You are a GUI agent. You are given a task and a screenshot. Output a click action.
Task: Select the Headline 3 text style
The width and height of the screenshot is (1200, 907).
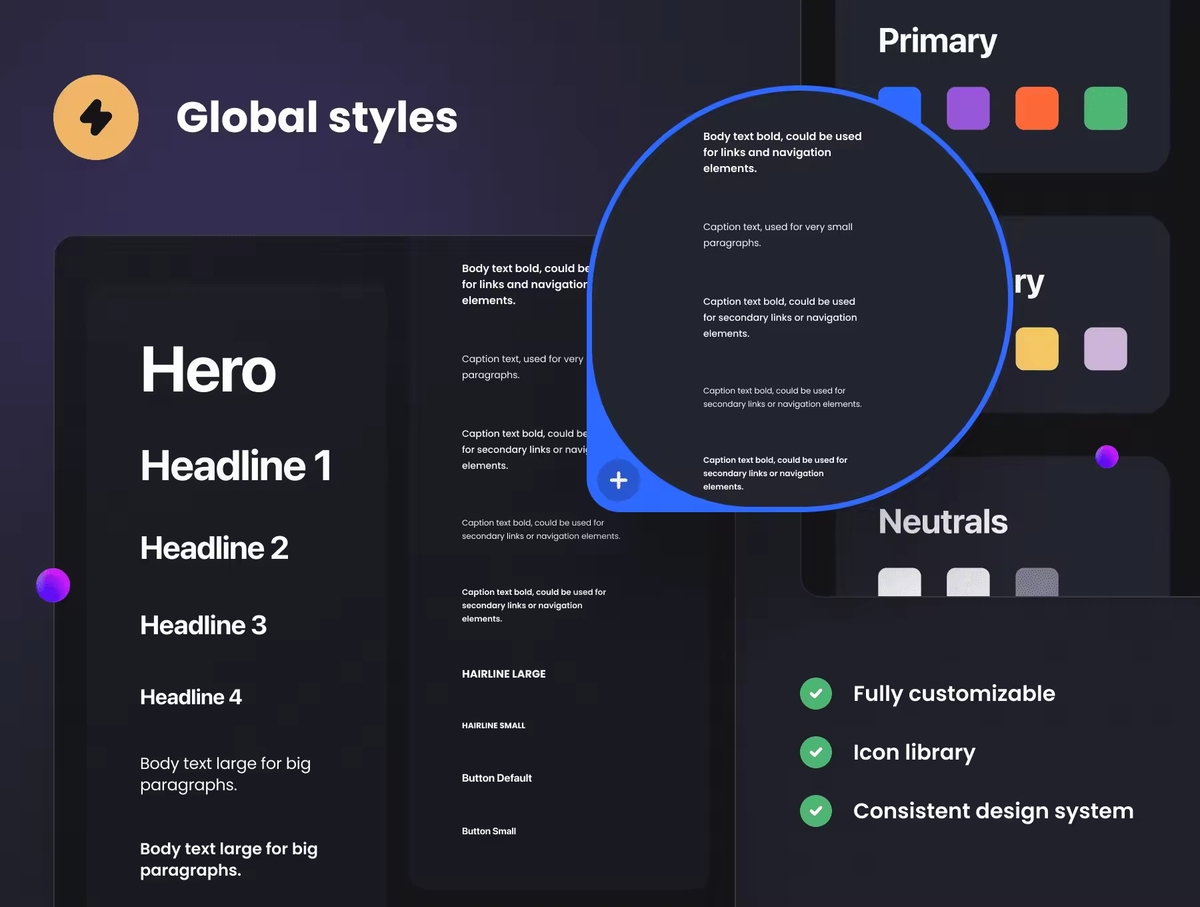pyautogui.click(x=203, y=626)
